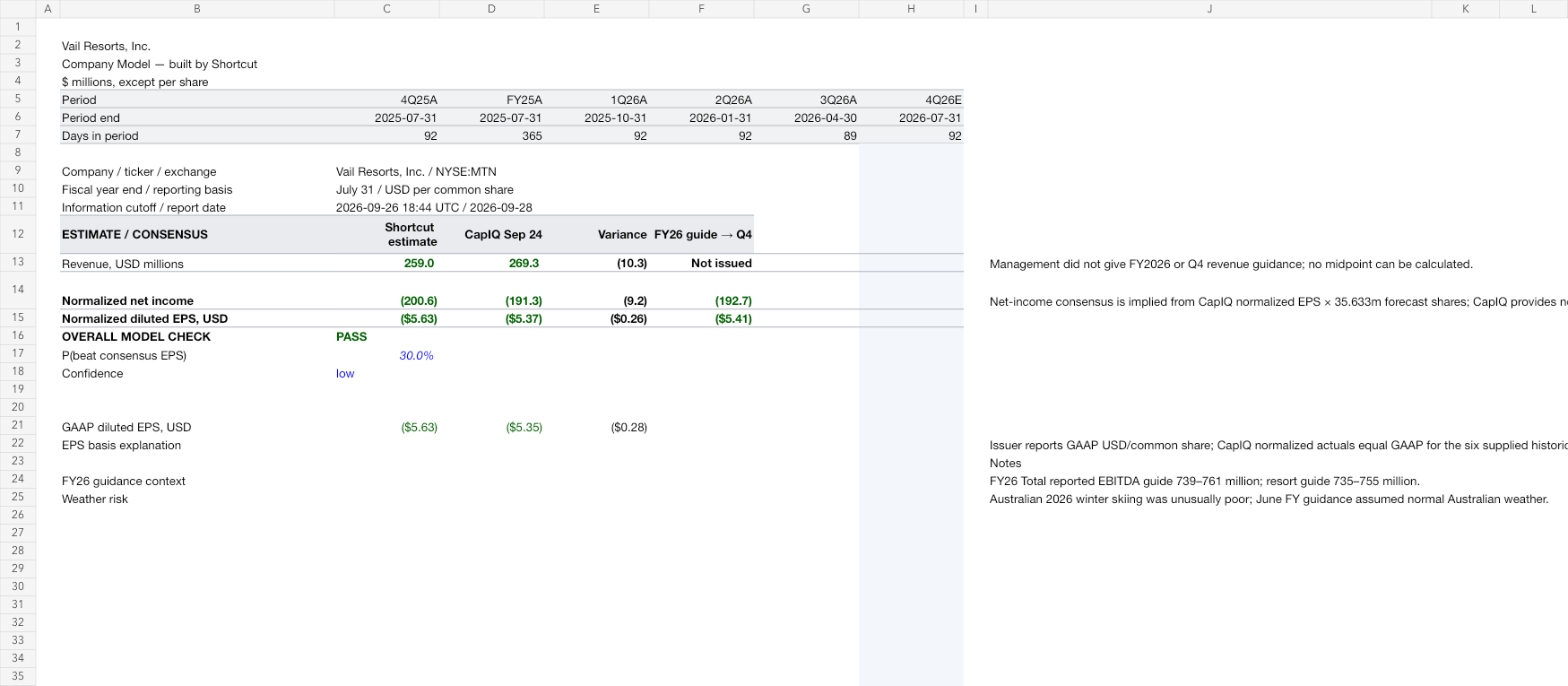Select the 4Q26E period header cell
Screen dimensions: 1568x686
[911, 100]
